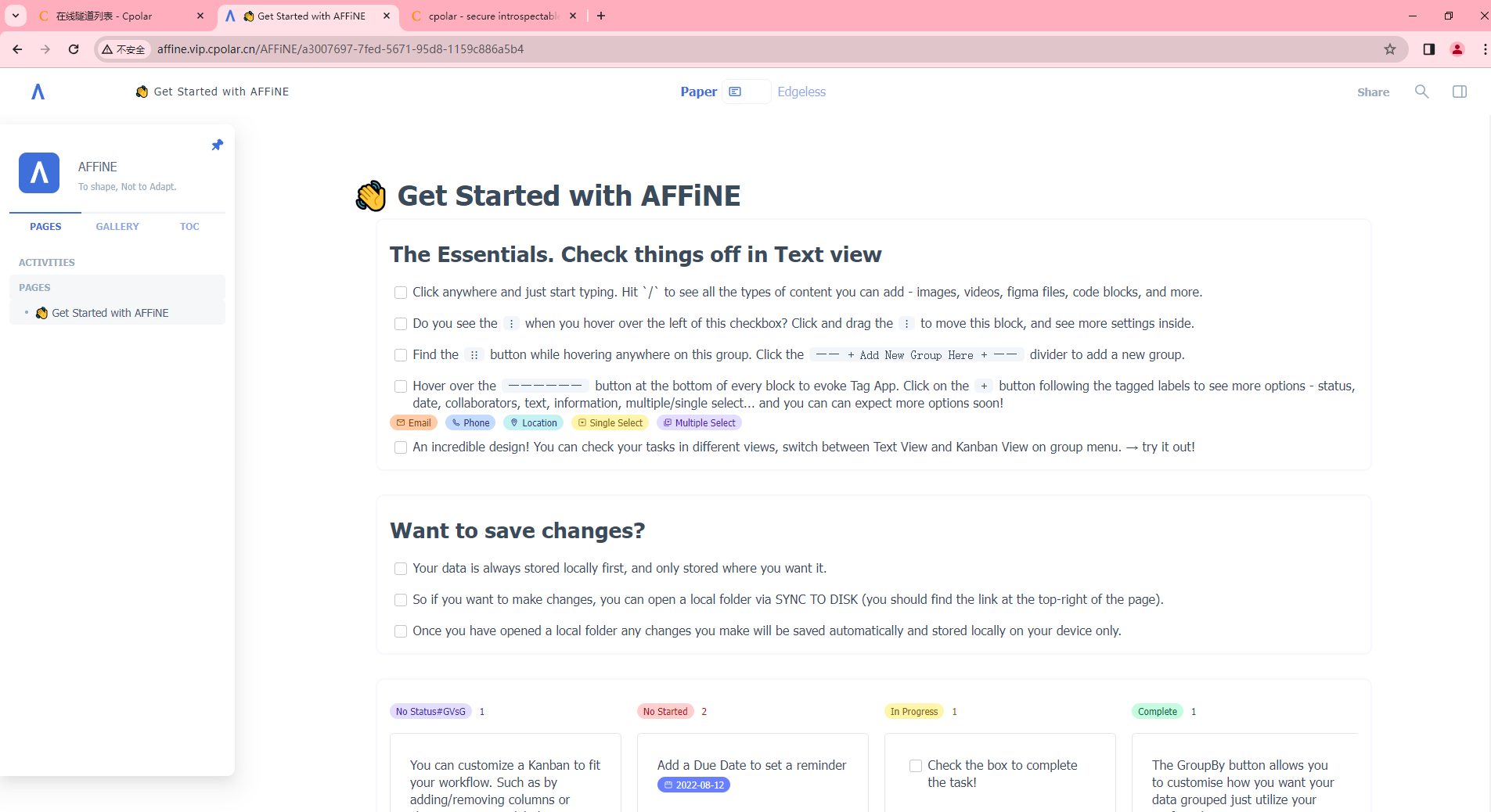
Task: Click the address bar URL field
Action: (x=751, y=49)
